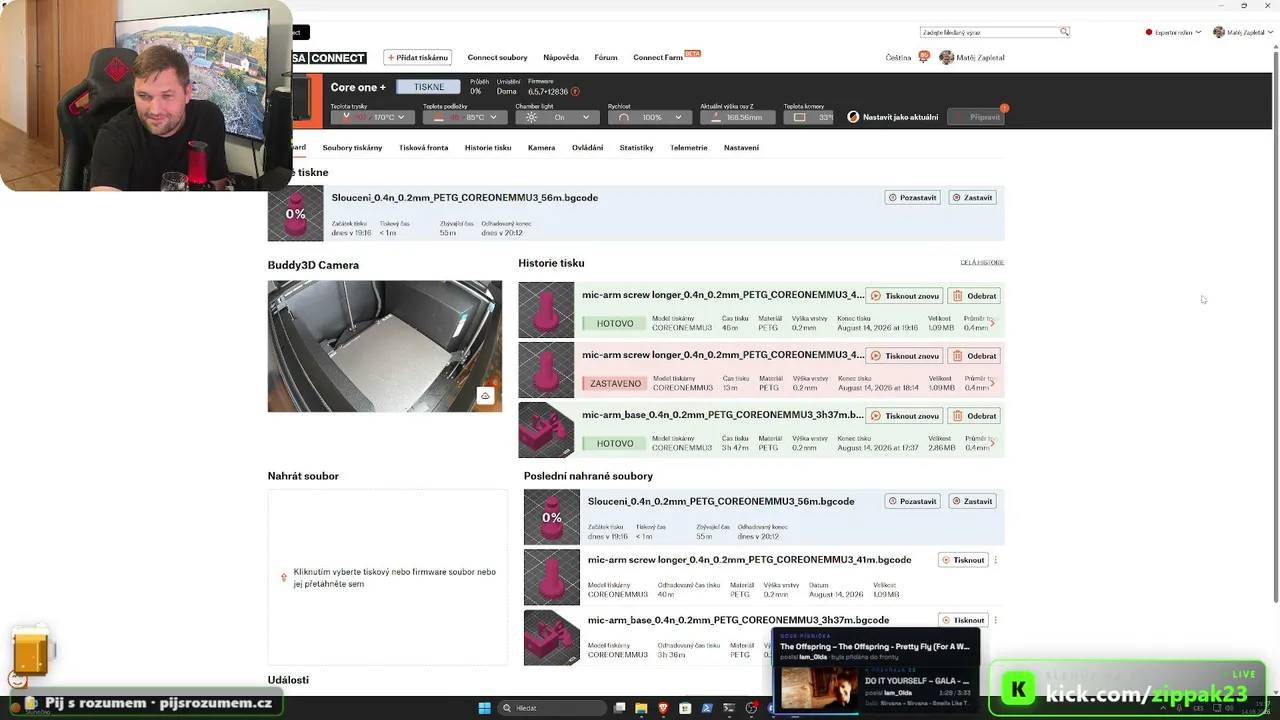Expand details arrow for the ZASTAVENO print row
Viewport: 1280px width, 720px height.
click(x=992, y=383)
